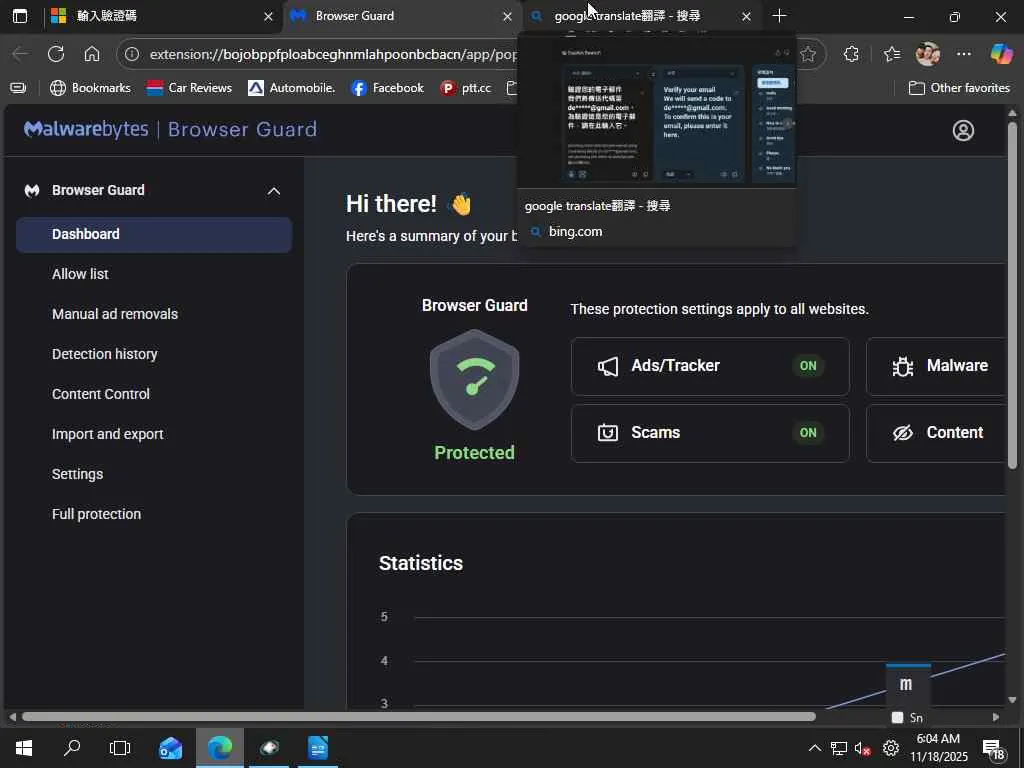Open Manual ad removals page

[x=115, y=314]
